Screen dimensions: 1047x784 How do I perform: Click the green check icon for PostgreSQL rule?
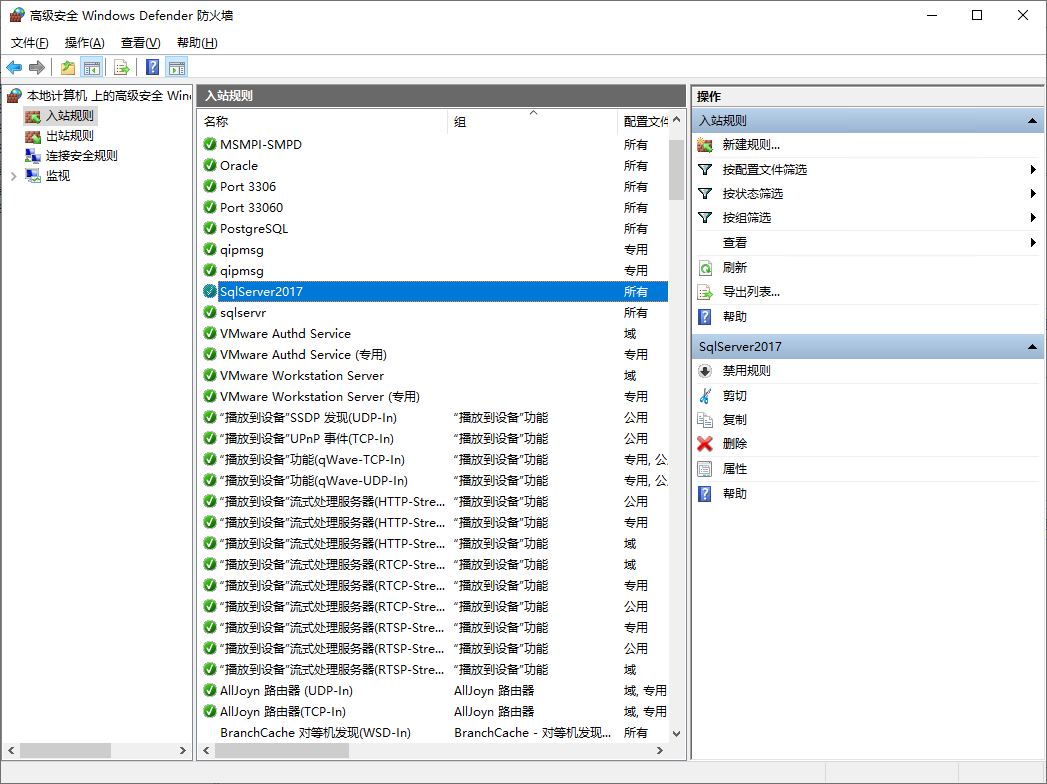click(210, 228)
